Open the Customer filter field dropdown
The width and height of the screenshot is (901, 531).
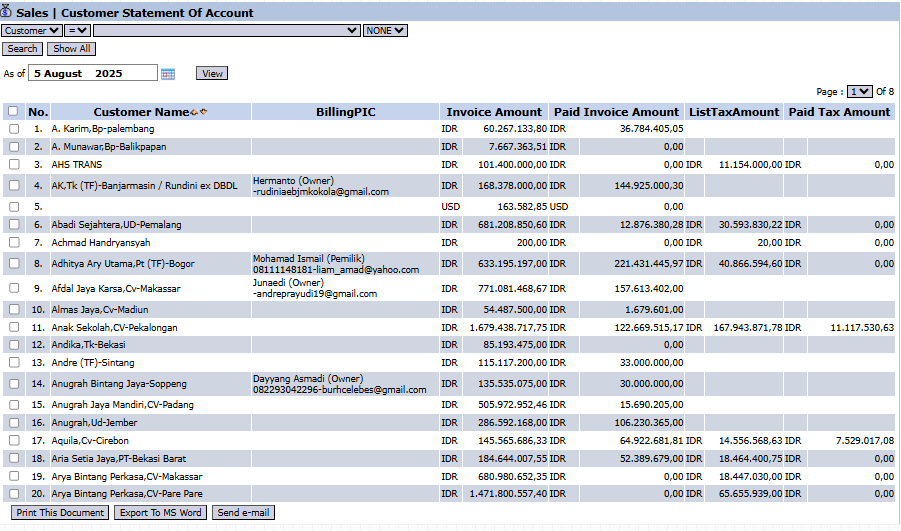click(x=31, y=31)
